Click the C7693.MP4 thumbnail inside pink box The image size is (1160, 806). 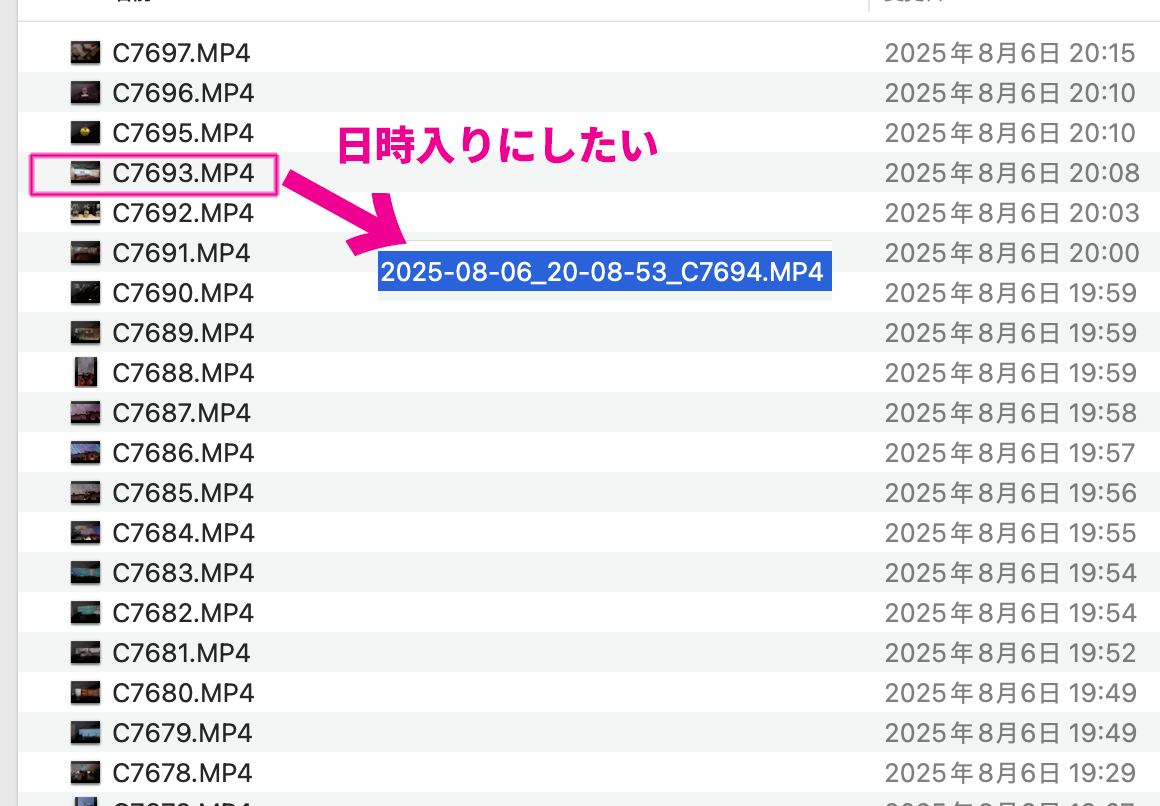click(x=85, y=173)
